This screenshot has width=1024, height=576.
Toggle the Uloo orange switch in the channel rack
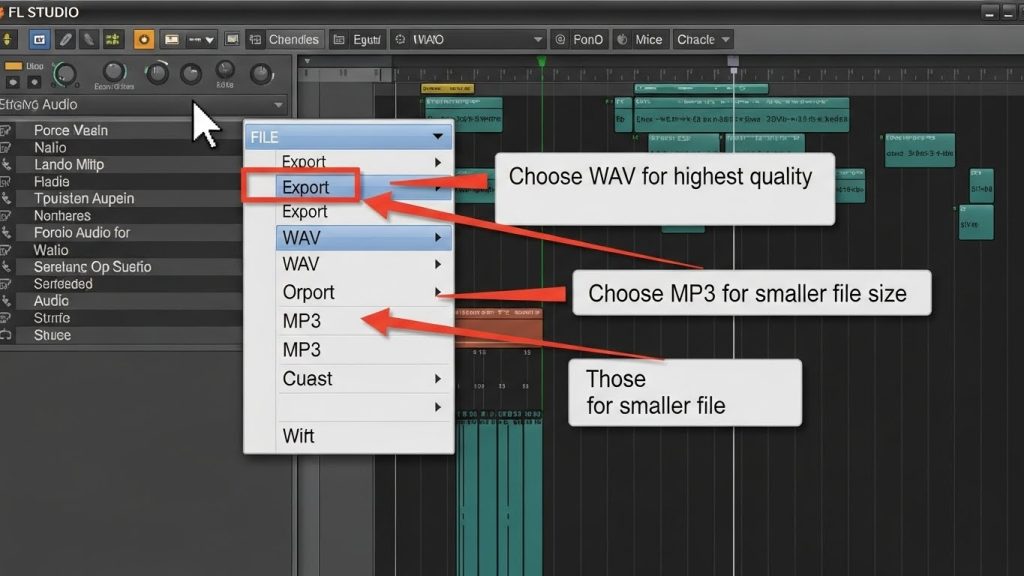(14, 65)
